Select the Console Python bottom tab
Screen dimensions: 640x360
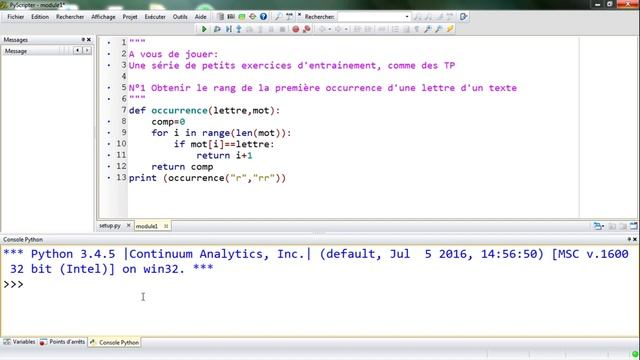point(115,342)
